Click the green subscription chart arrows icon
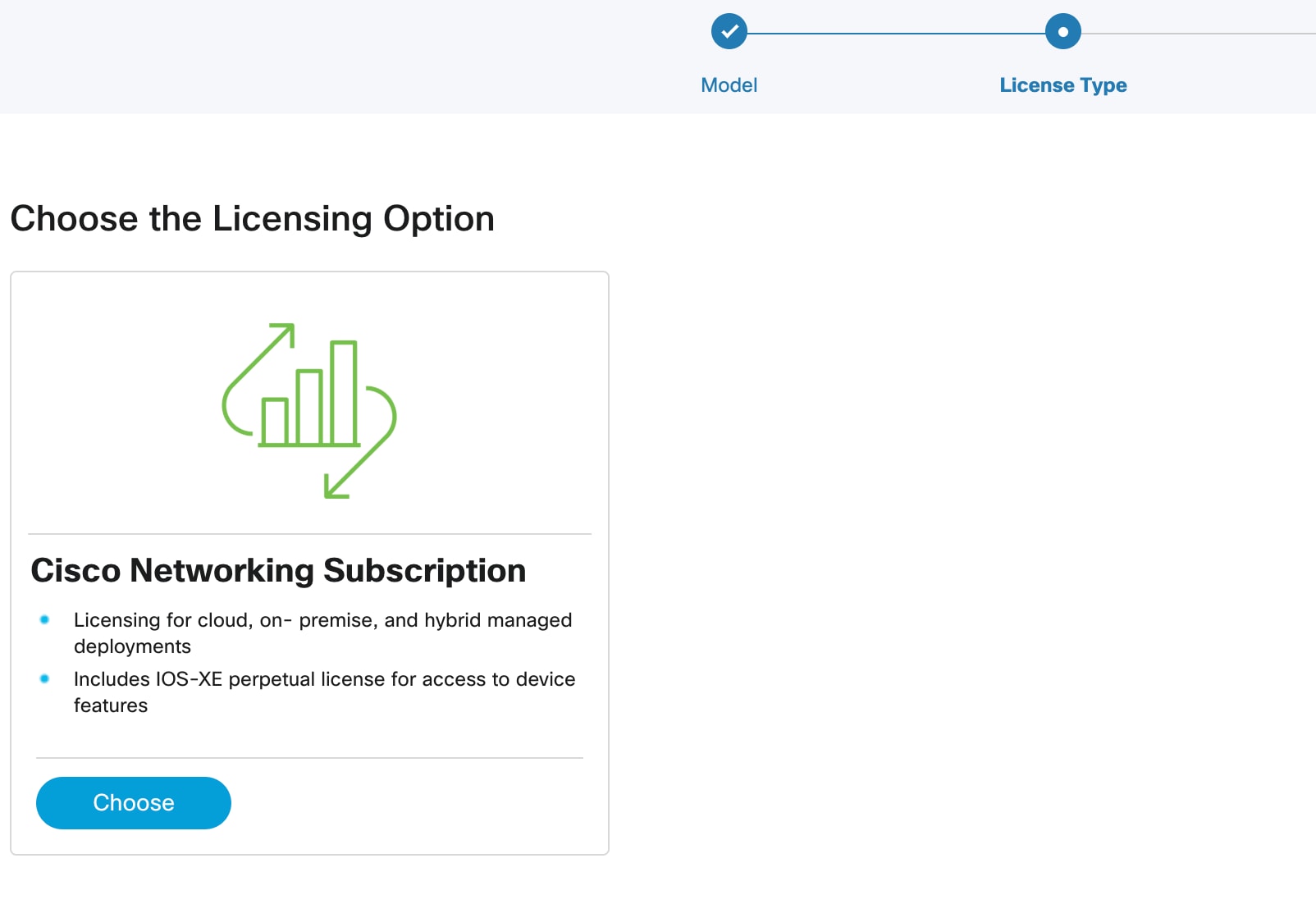This screenshot has height=904, width=1316. tap(309, 410)
